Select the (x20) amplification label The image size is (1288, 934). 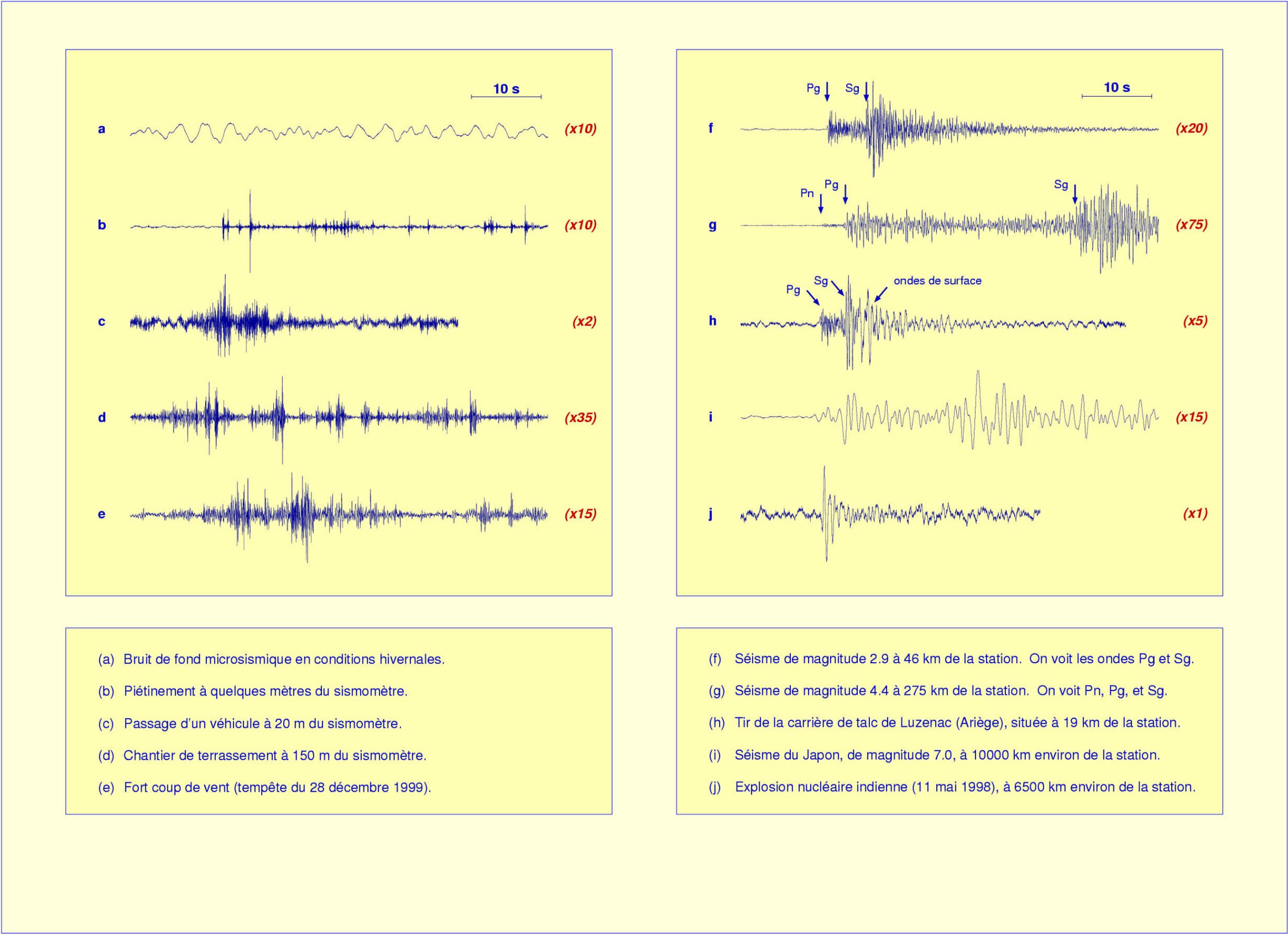[1191, 128]
